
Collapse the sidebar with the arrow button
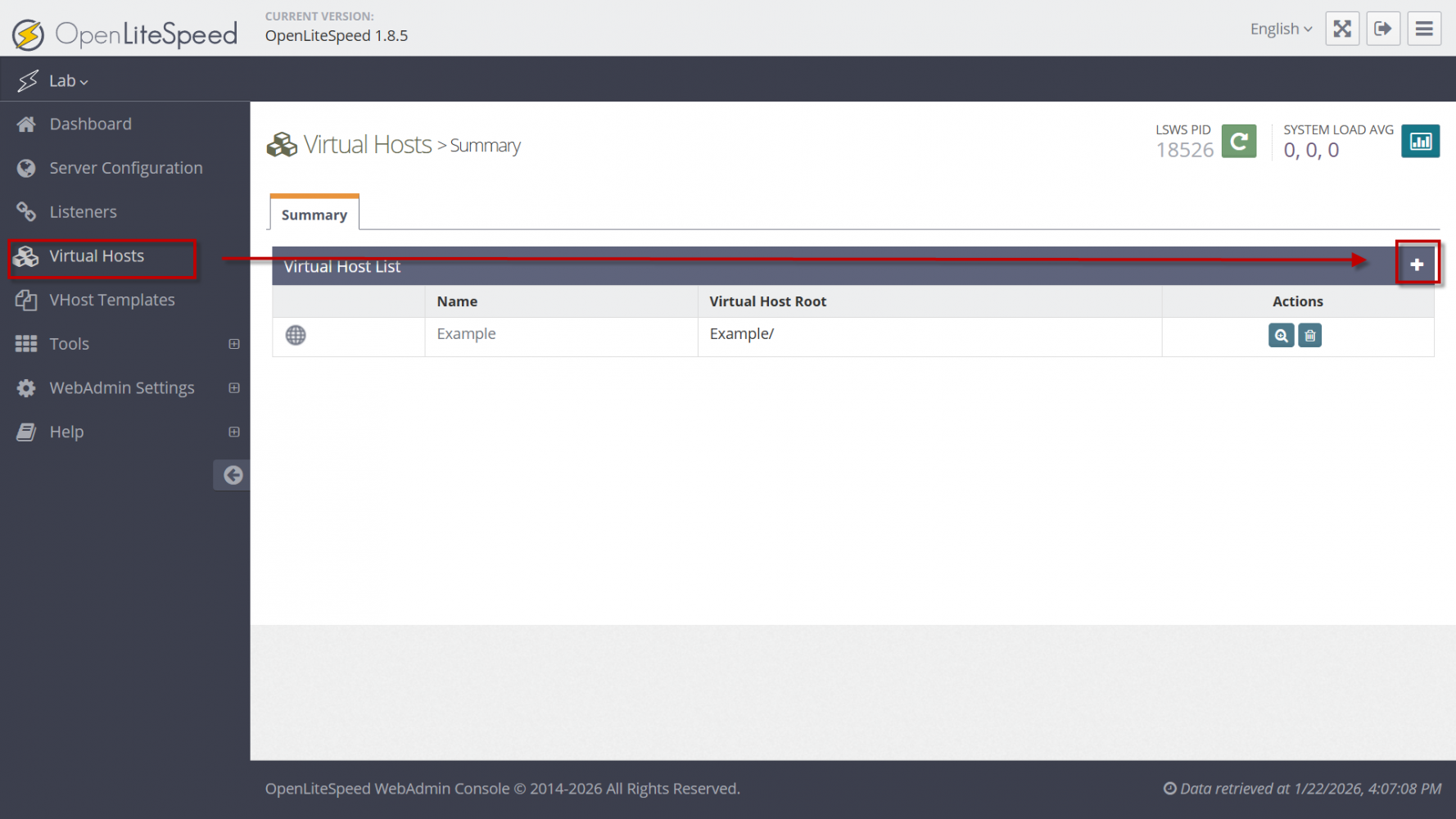pyautogui.click(x=233, y=475)
